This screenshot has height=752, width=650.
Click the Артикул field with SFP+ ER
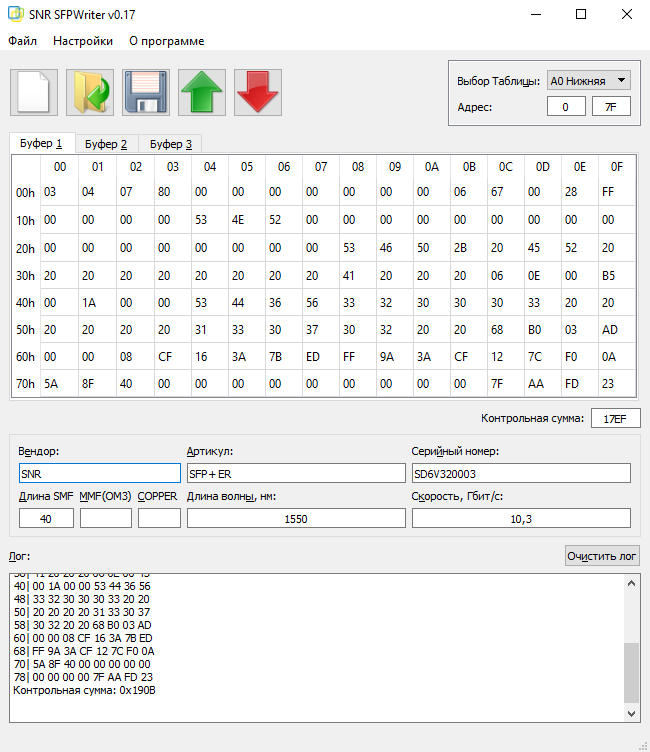(295, 473)
